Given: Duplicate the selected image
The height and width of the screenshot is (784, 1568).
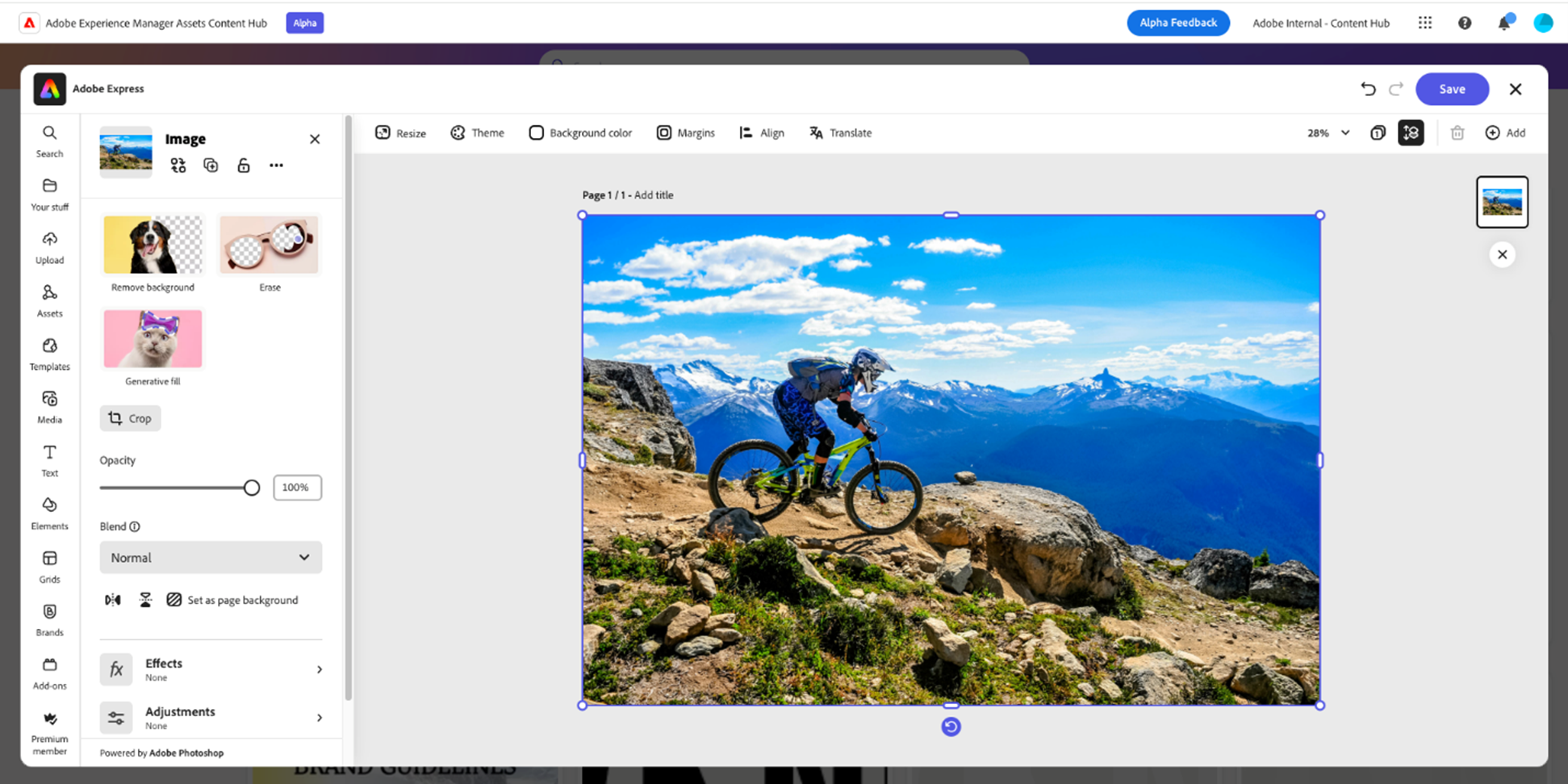Looking at the screenshot, I should click(211, 165).
